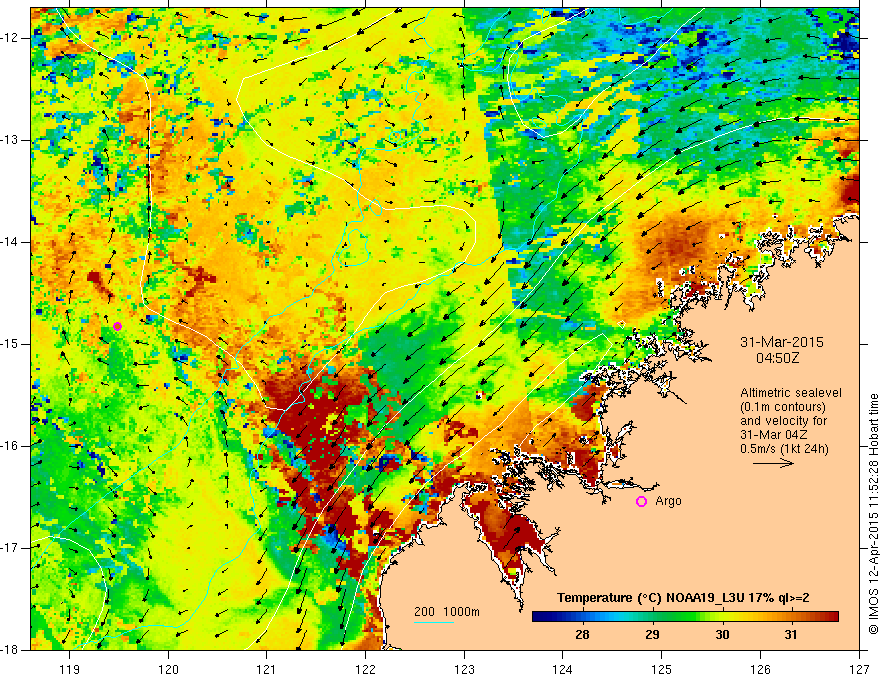
Task: Click longitude axis label 123
Action: coord(464,669)
